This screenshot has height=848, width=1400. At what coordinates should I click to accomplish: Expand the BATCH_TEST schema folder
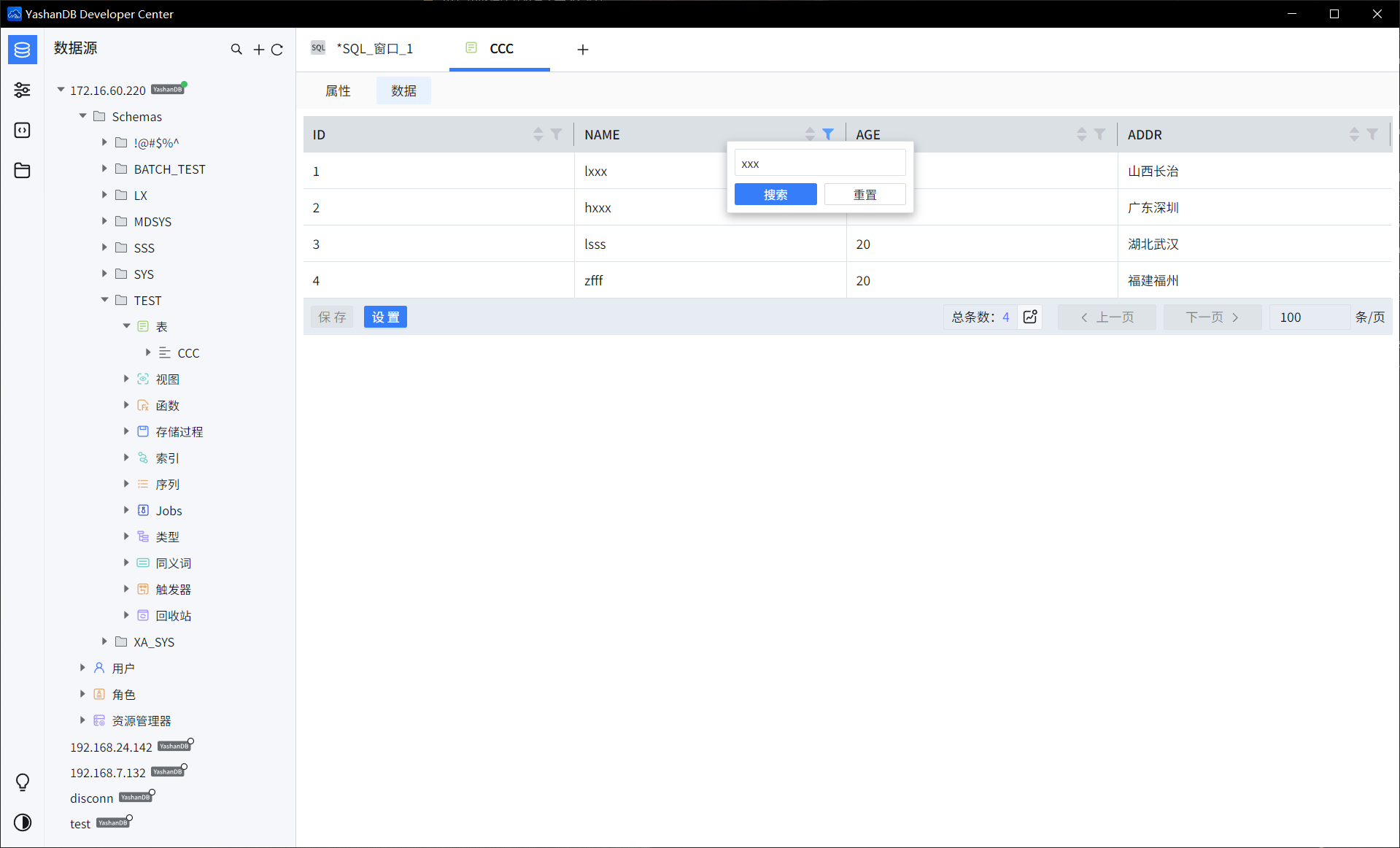pyautogui.click(x=104, y=169)
